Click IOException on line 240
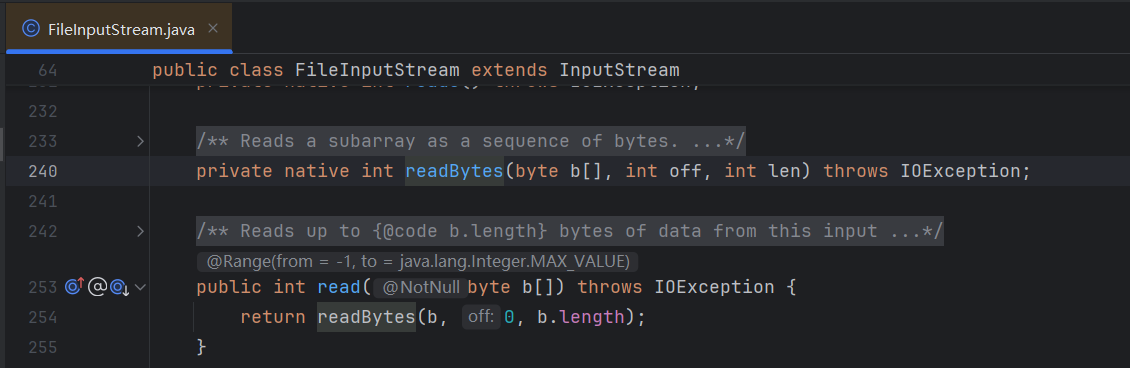 coord(960,171)
